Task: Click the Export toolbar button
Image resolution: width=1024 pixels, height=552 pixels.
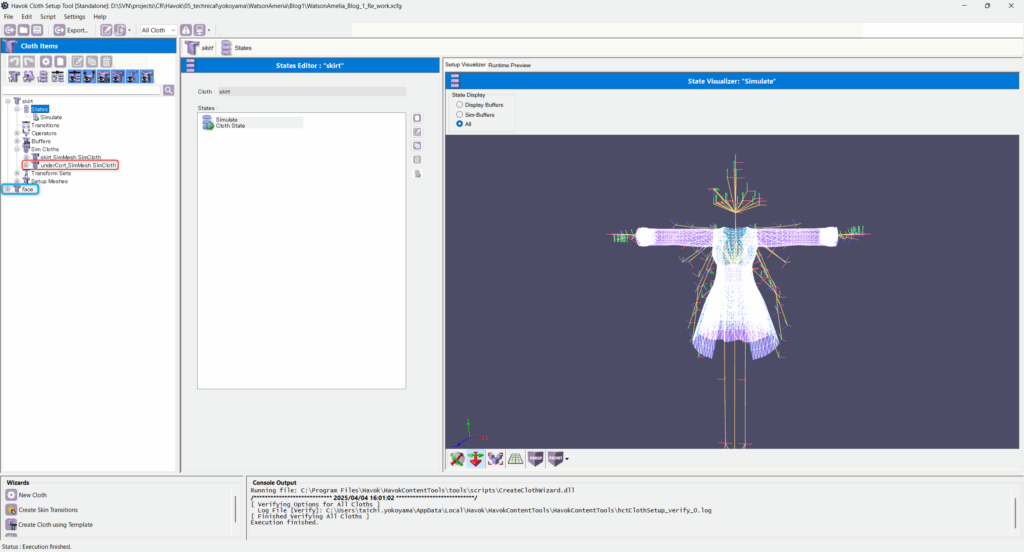Action: 71,30
